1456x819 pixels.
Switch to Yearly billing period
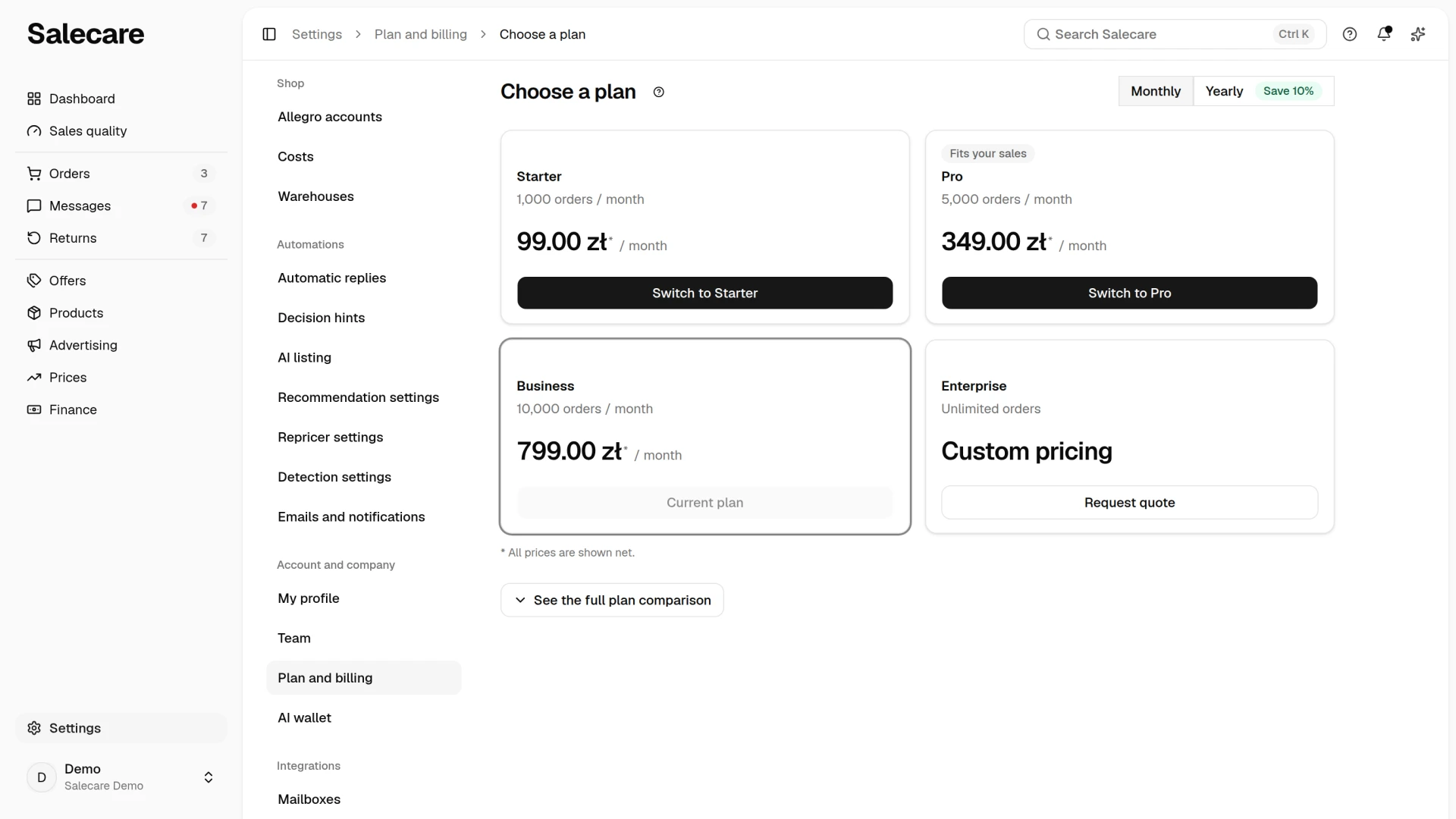tap(1263, 91)
